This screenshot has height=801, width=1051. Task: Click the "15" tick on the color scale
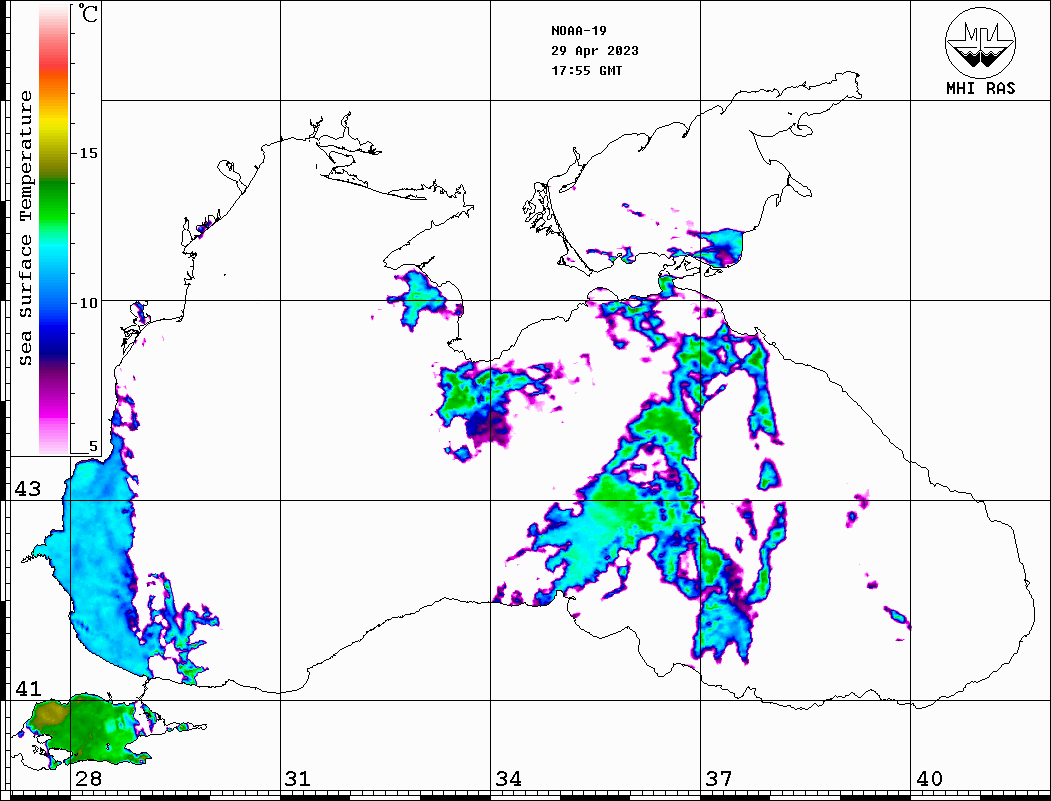88,153
